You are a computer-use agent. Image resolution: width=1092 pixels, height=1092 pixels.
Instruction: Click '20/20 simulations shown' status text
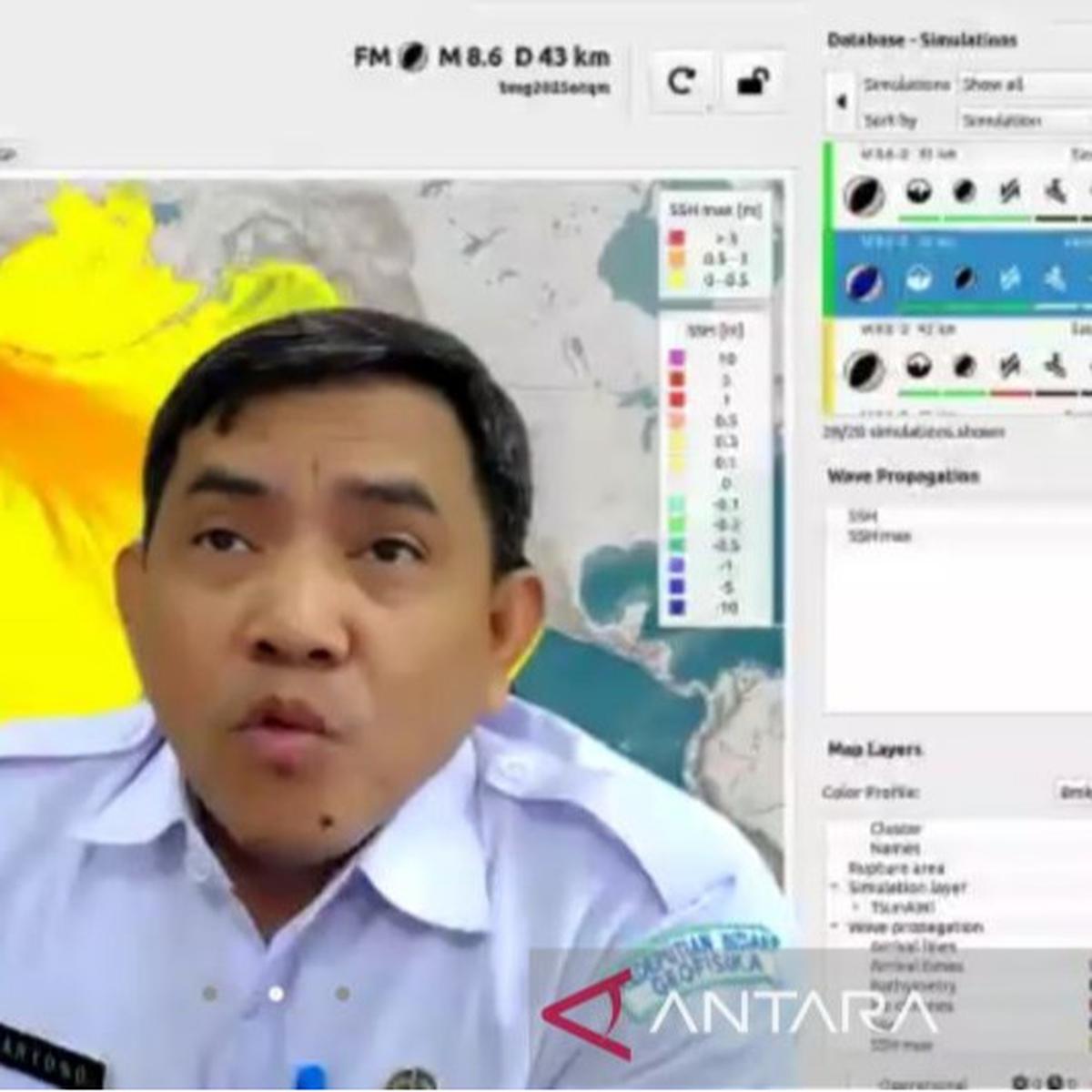[x=914, y=432]
